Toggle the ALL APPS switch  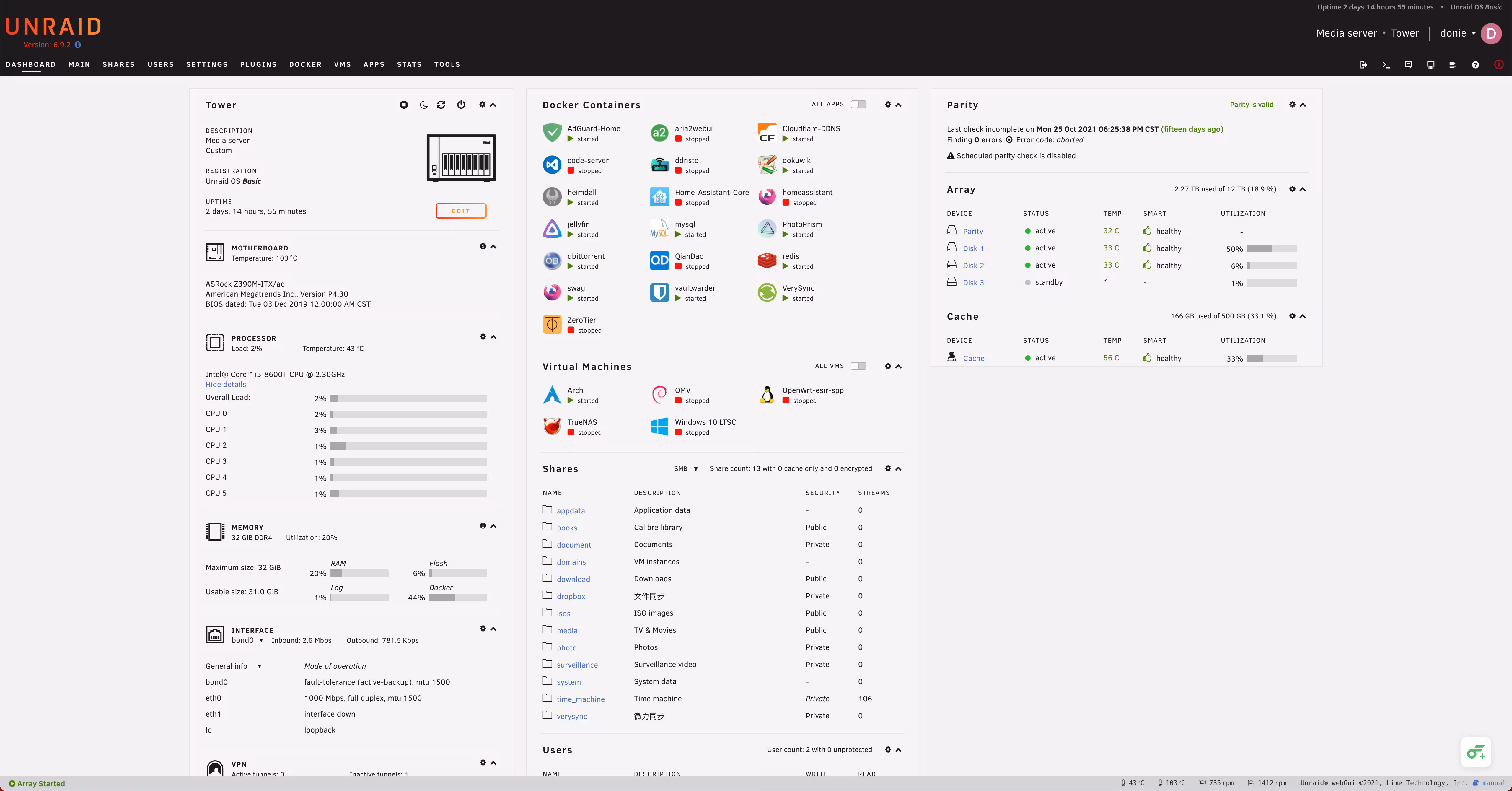click(858, 104)
